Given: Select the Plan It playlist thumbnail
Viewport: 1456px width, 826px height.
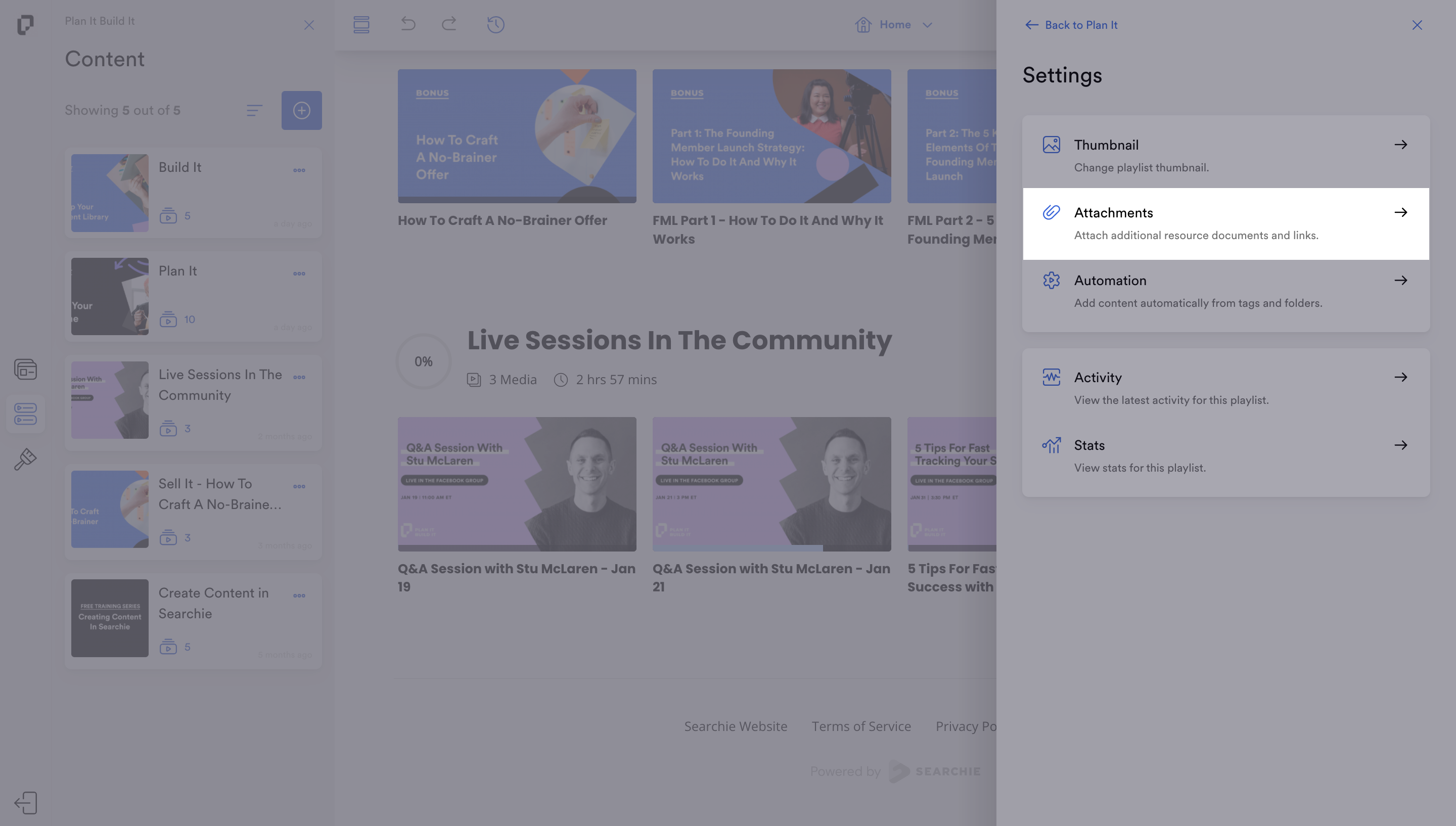Looking at the screenshot, I should (110, 296).
